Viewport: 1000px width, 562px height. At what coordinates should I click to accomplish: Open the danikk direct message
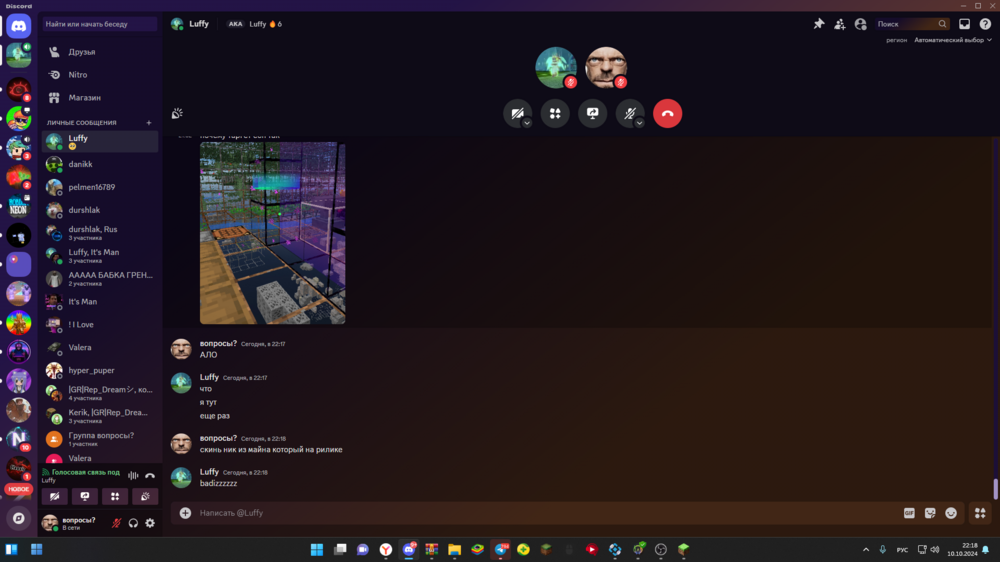tap(99, 164)
